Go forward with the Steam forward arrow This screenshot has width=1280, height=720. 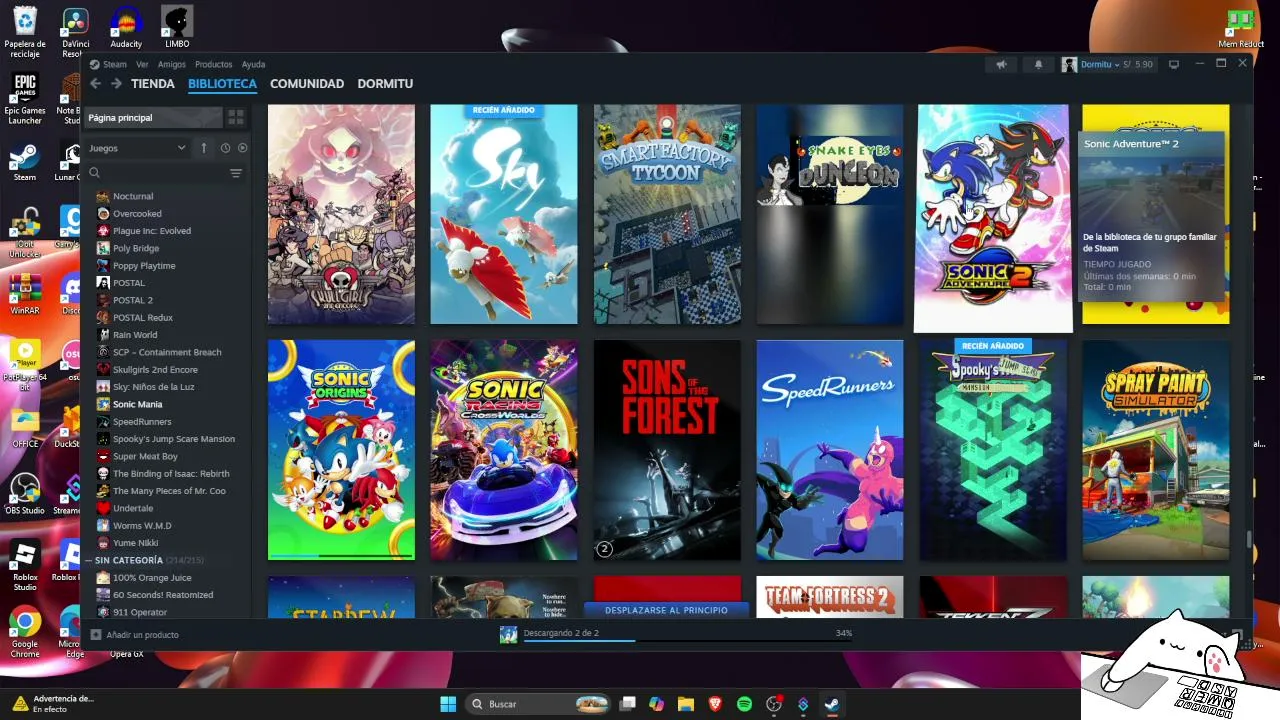pos(116,84)
